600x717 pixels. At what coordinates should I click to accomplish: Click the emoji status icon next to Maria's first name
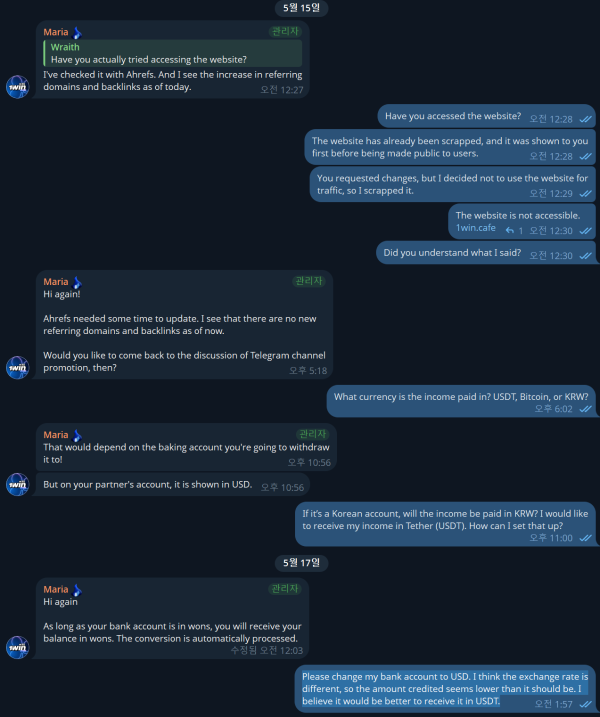pyautogui.click(x=77, y=33)
